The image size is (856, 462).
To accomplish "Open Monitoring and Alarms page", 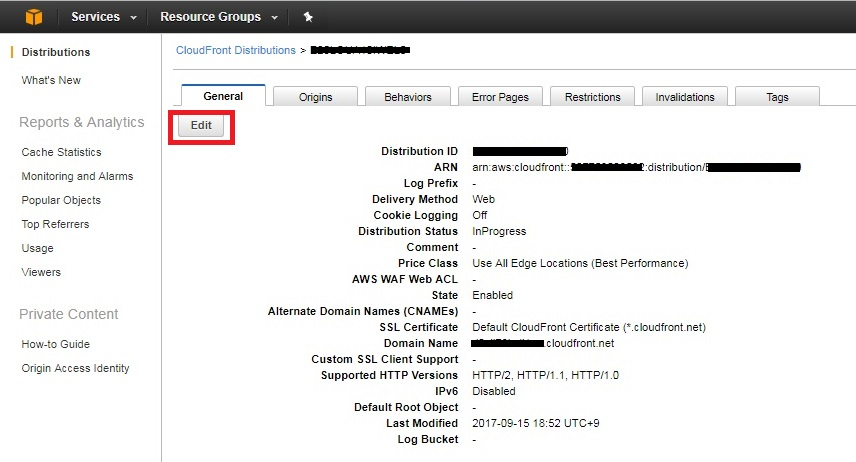I will [77, 176].
